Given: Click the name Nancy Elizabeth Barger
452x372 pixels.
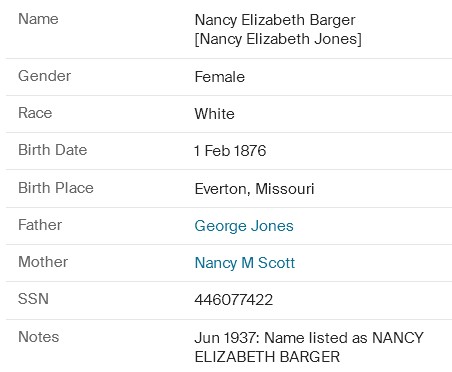Looking at the screenshot, I should click(x=275, y=20).
